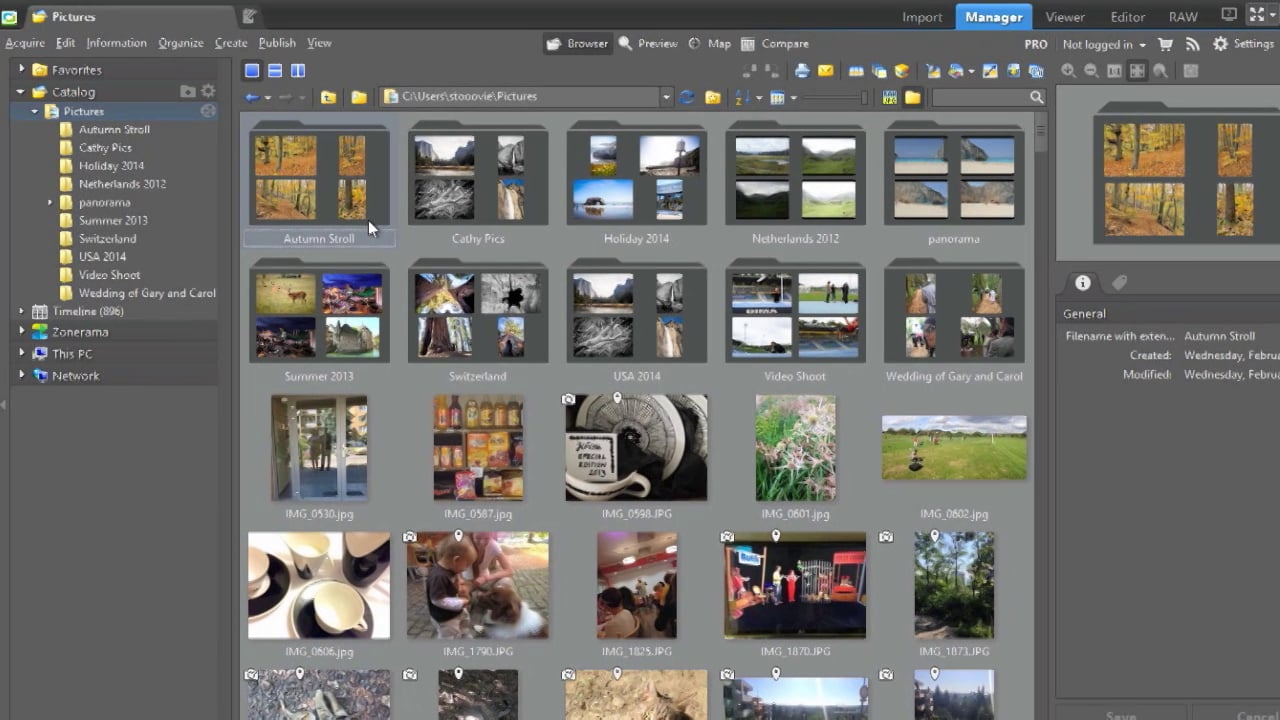
Task: Click the second-monitor display icon
Action: point(1229,15)
